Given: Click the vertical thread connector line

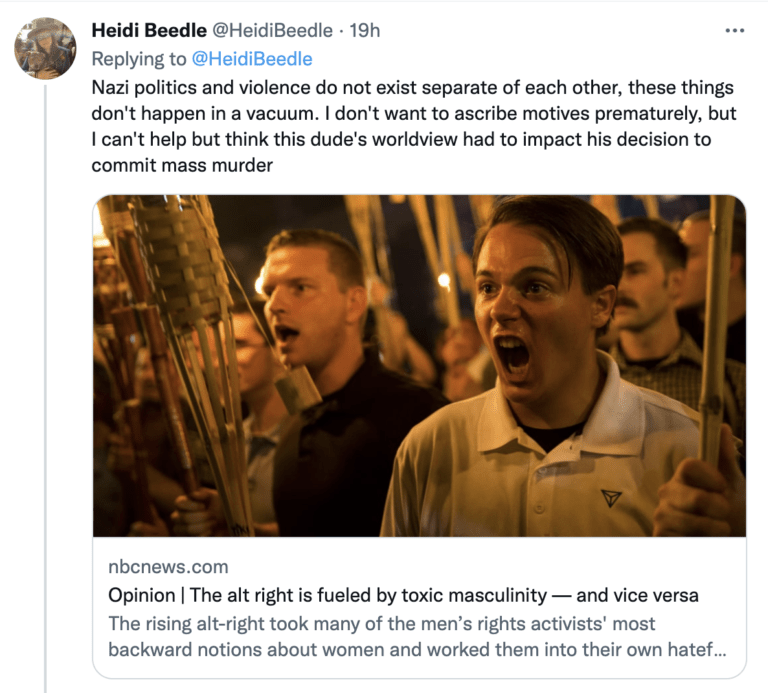Looking at the screenshot, I should (x=45, y=400).
